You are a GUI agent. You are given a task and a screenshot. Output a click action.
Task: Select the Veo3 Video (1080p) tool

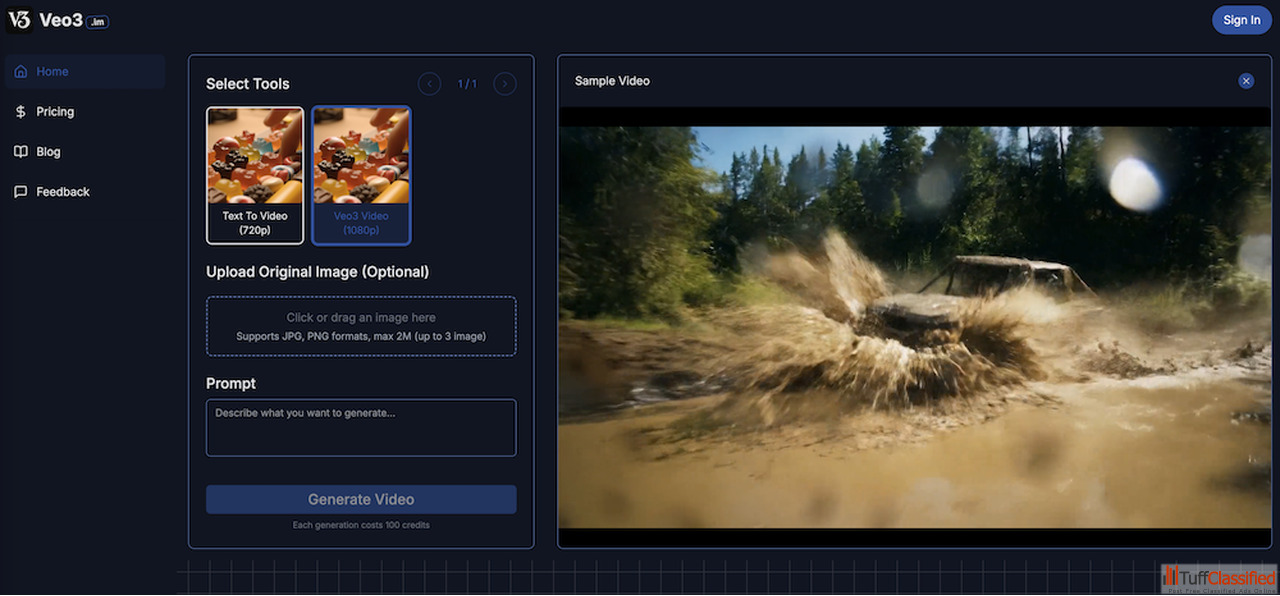click(x=361, y=176)
